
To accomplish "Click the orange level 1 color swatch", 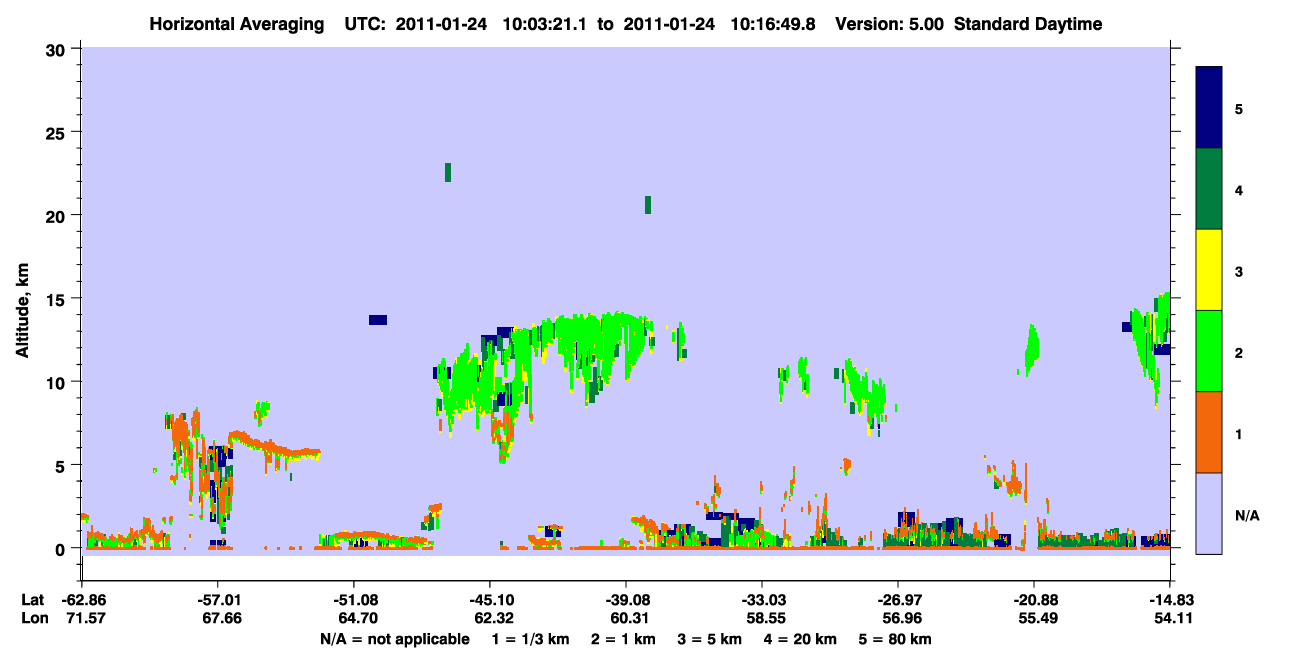I will tap(1209, 432).
